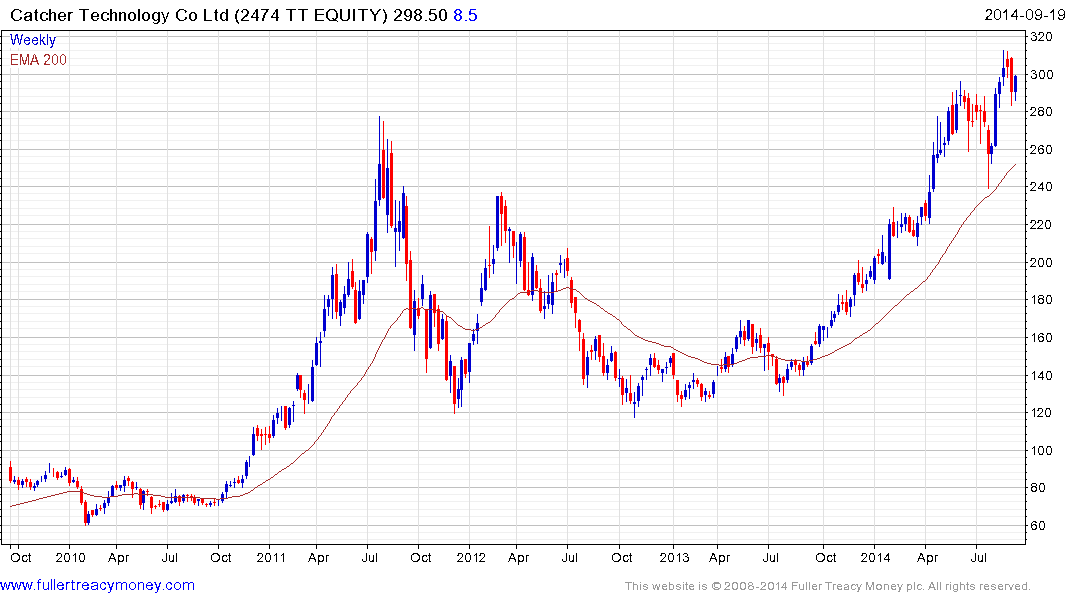Click the 280 price axis label

point(1041,112)
